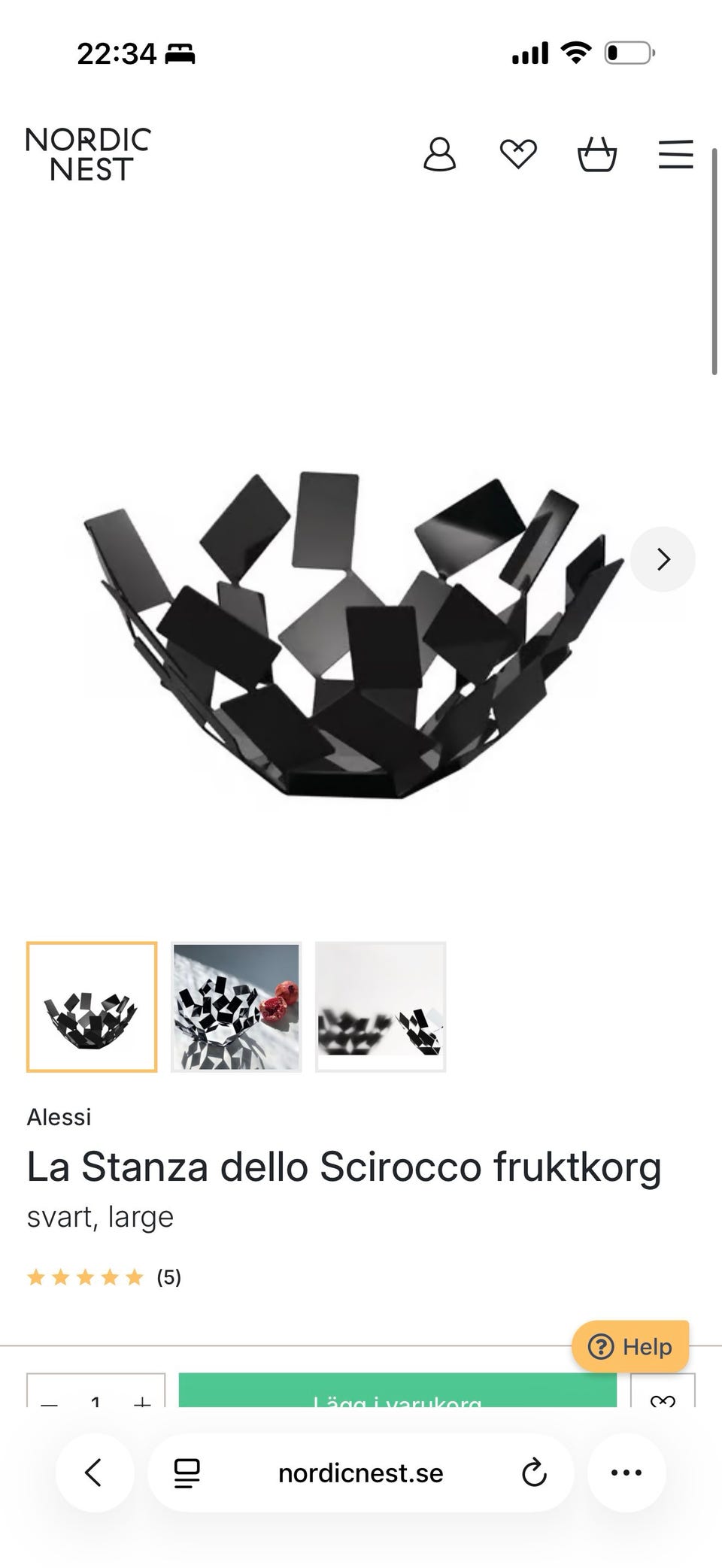
Task: Open the browser tabs overview icon
Action: coord(187,1473)
